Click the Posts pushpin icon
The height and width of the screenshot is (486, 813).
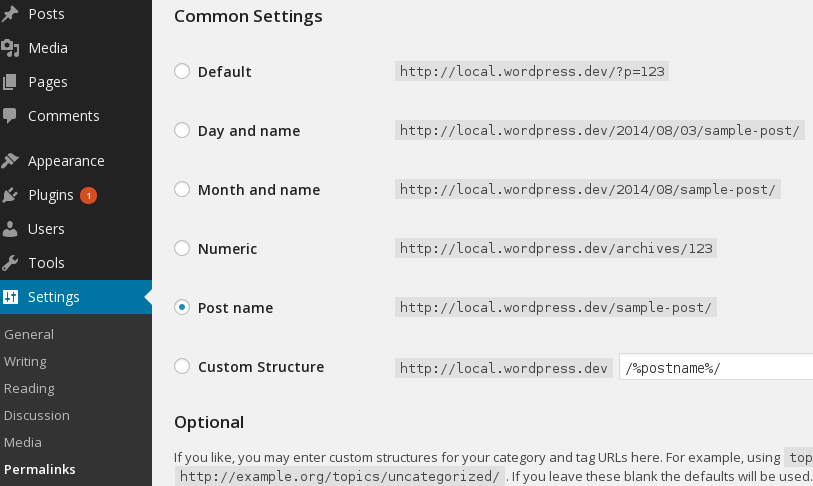tap(9, 14)
